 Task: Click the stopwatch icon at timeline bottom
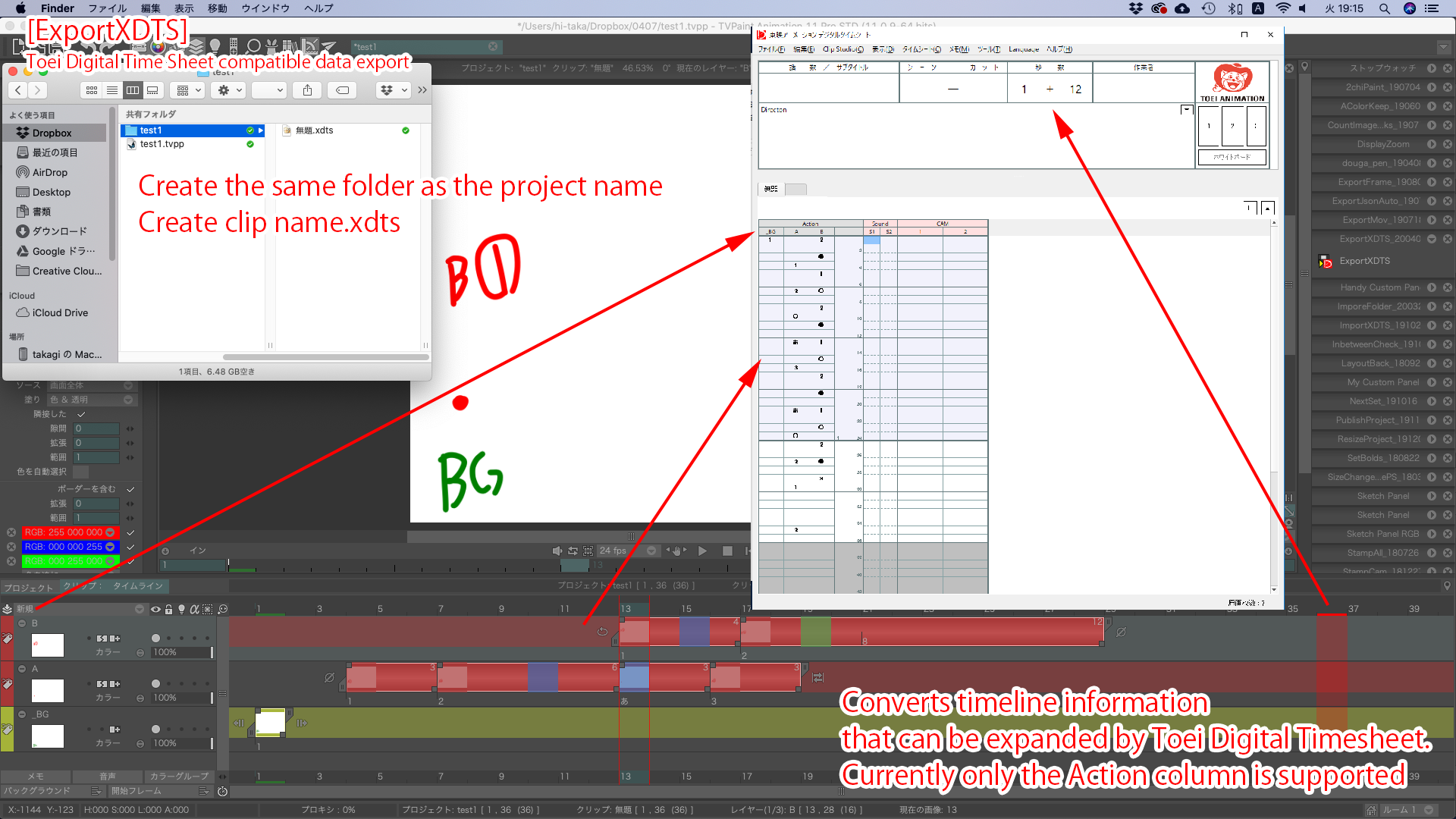(x=222, y=791)
